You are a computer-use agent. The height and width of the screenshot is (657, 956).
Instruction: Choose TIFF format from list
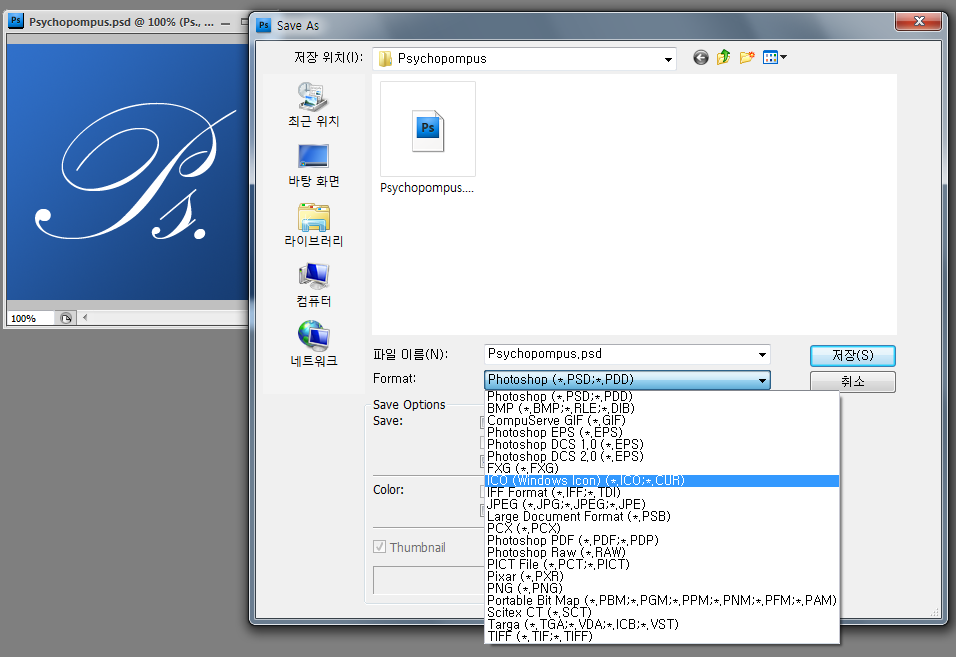coord(662,636)
